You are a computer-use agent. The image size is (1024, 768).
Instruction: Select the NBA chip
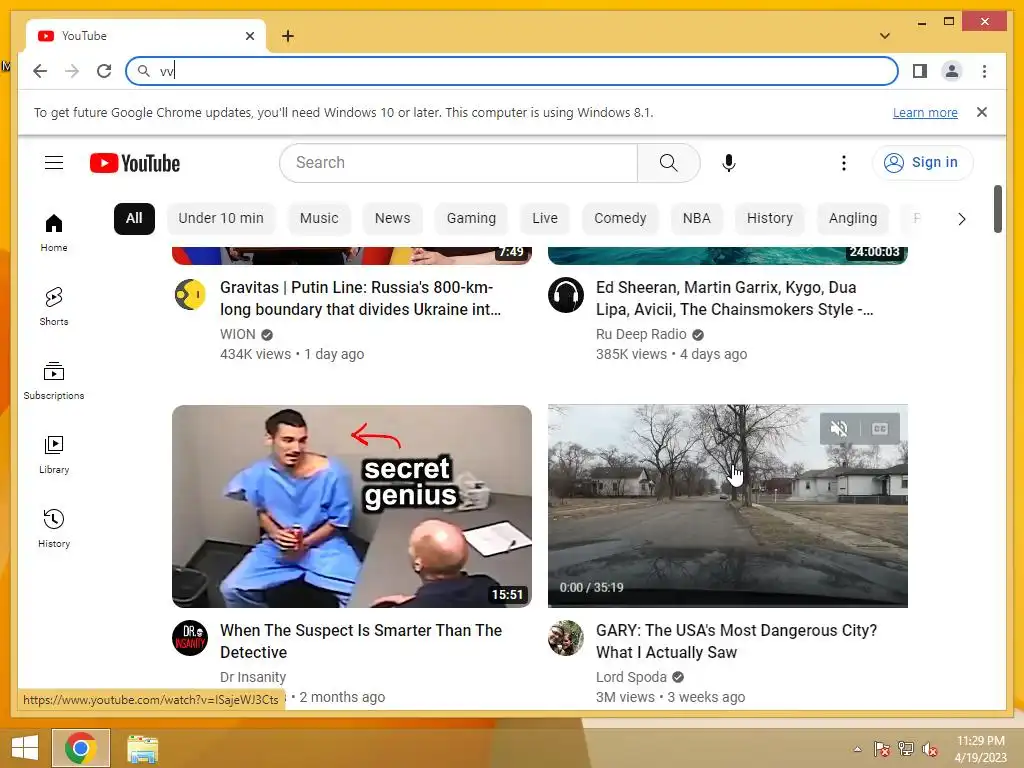click(696, 218)
